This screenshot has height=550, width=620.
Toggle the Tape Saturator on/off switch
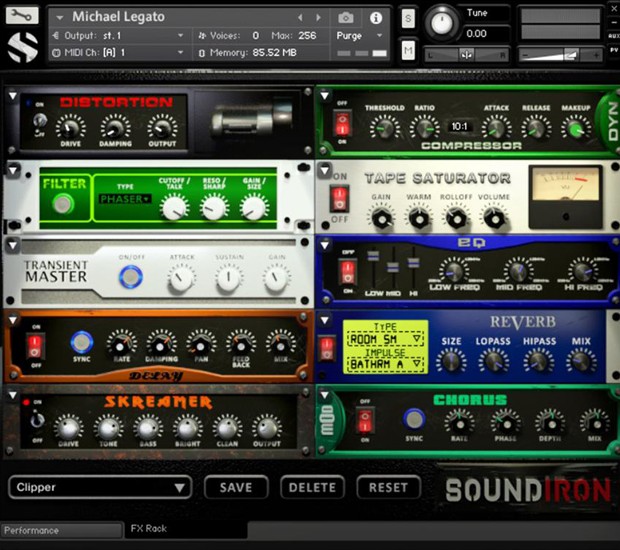click(x=340, y=198)
